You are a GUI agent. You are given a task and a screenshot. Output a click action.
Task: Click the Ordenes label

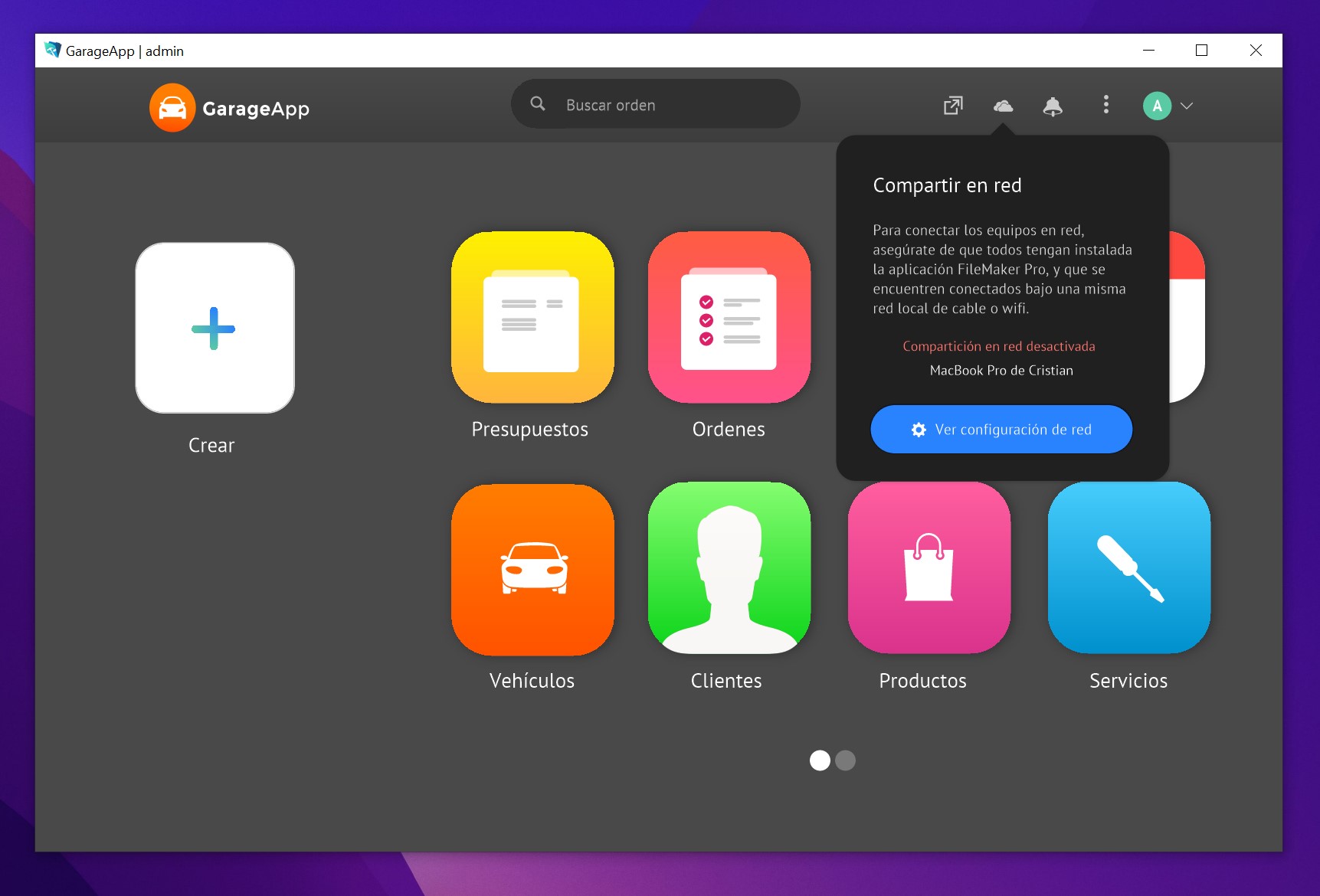coord(729,430)
